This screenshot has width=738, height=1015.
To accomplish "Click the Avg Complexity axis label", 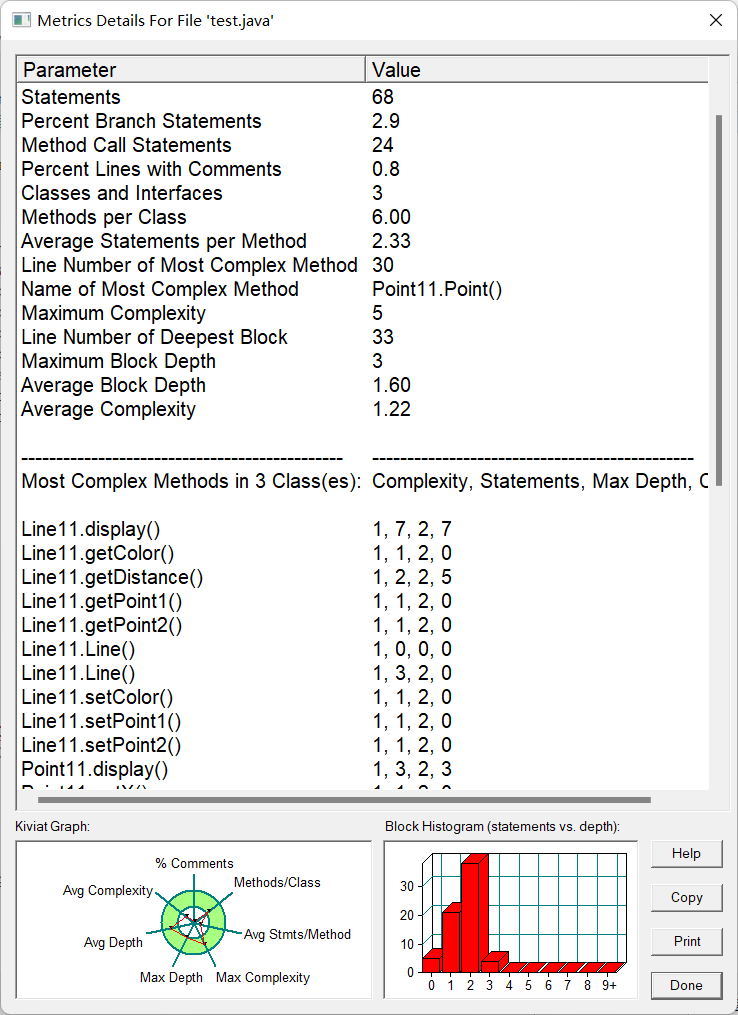I will point(107,891).
